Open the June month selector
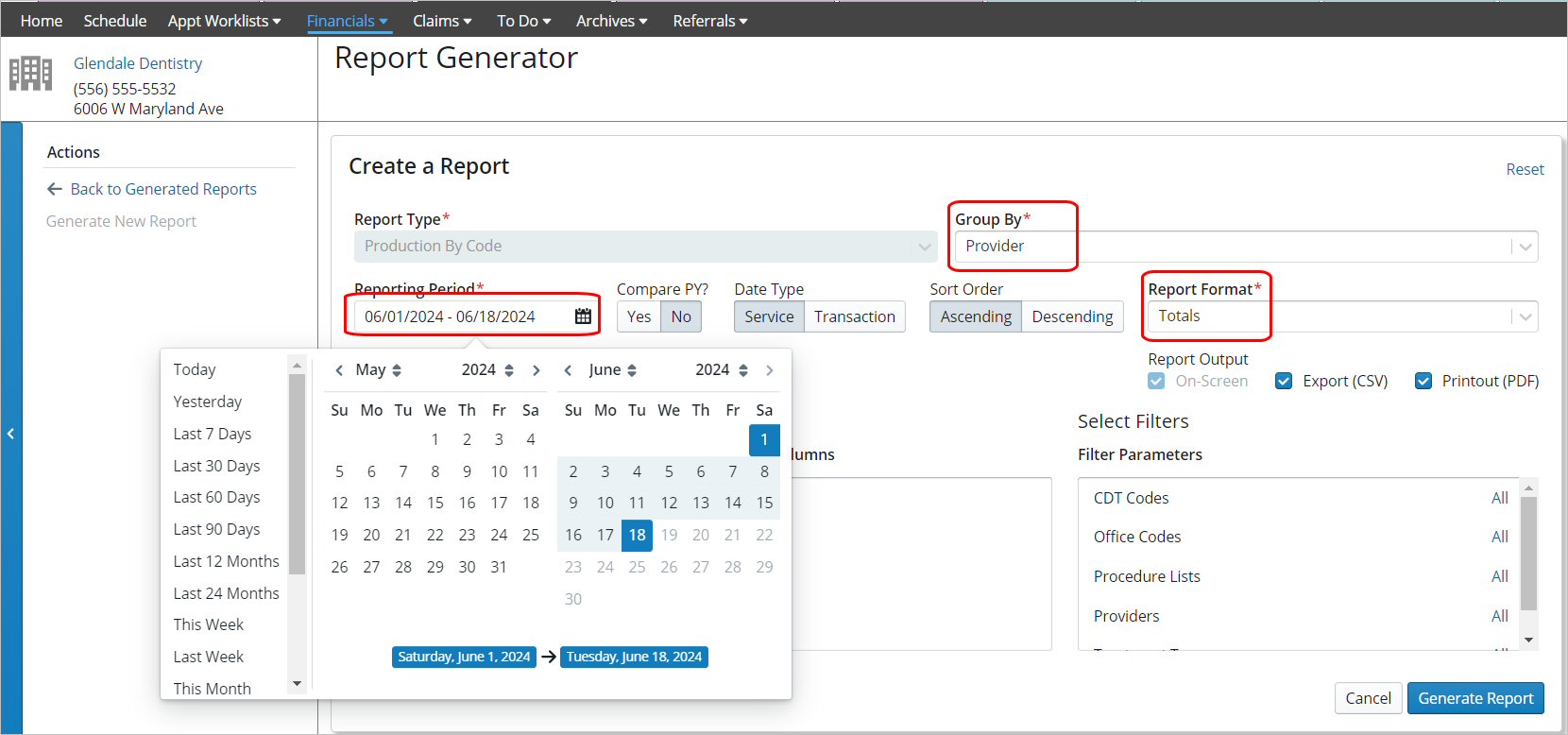The height and width of the screenshot is (735, 1568). (612, 370)
